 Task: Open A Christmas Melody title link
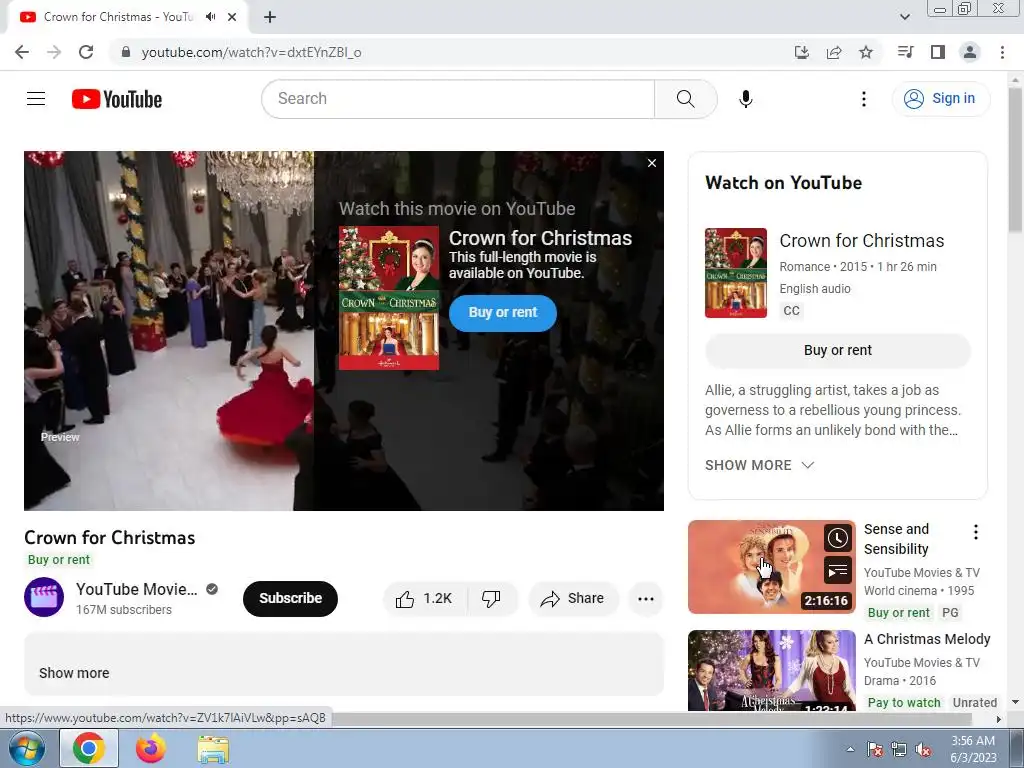(x=927, y=639)
